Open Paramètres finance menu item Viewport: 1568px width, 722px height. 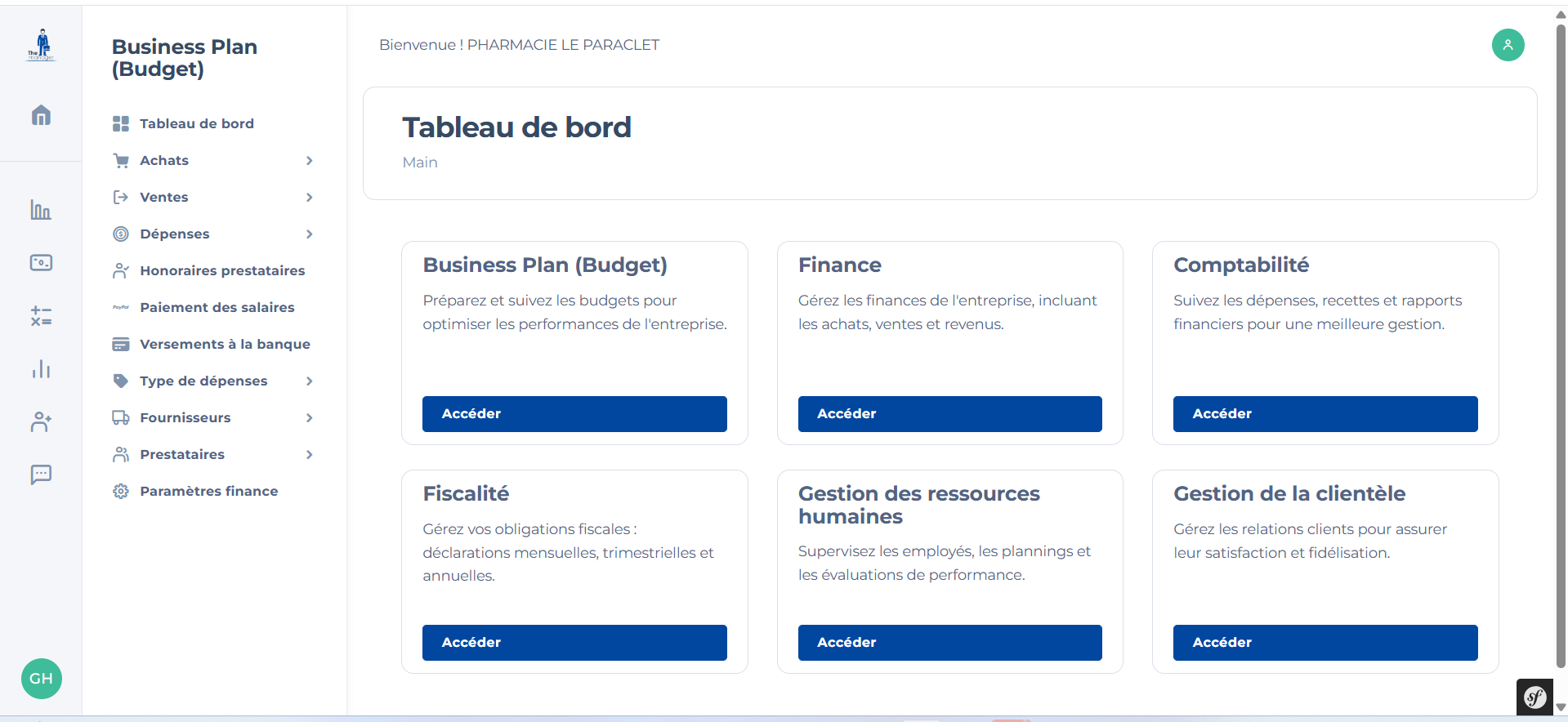point(208,491)
